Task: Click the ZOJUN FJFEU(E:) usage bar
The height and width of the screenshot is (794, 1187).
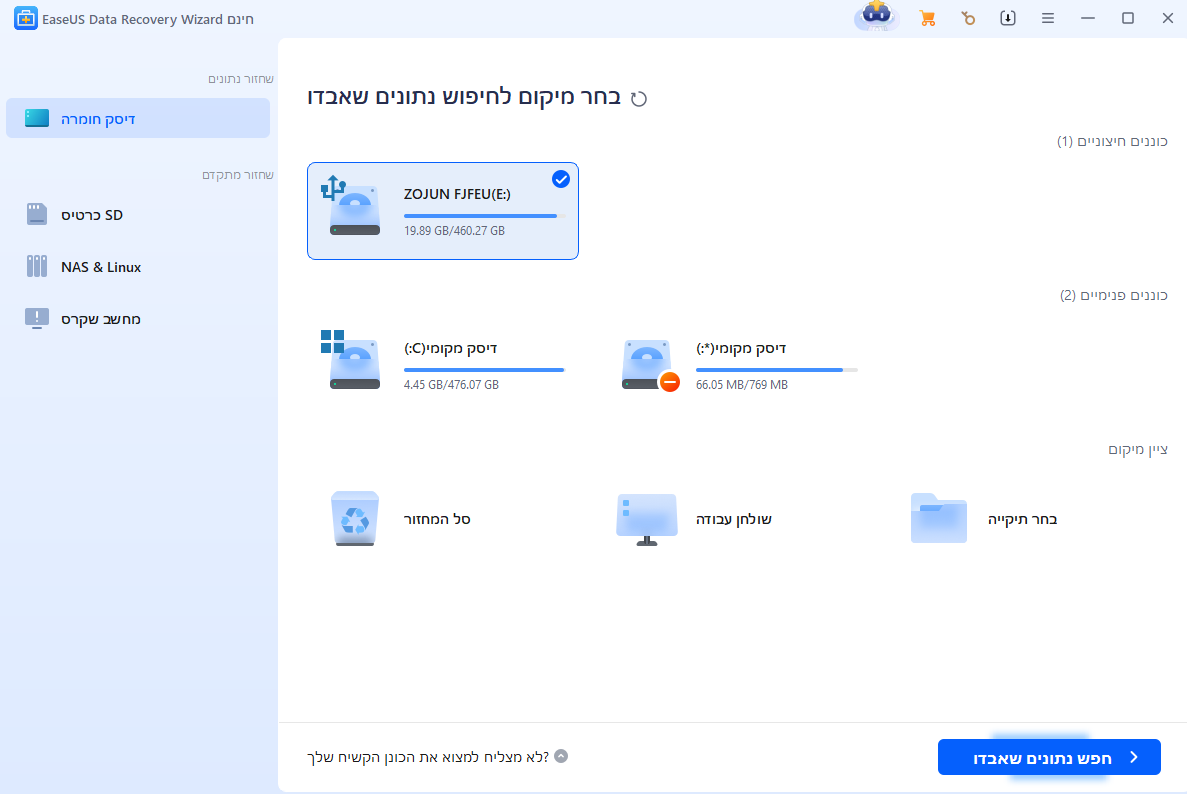Action: pyautogui.click(x=484, y=216)
